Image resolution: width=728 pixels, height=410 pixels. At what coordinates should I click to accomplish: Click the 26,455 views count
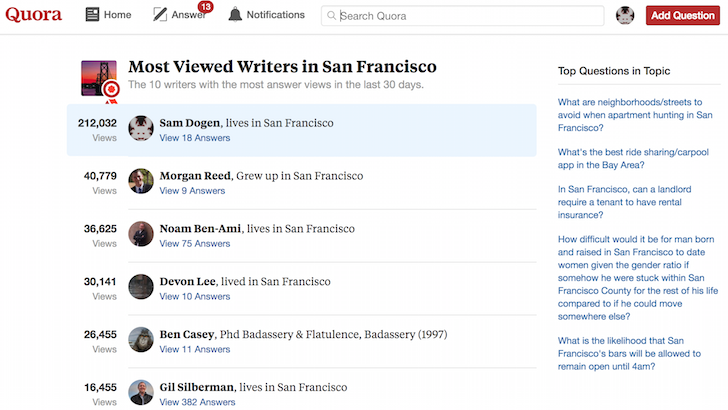tap(100, 335)
